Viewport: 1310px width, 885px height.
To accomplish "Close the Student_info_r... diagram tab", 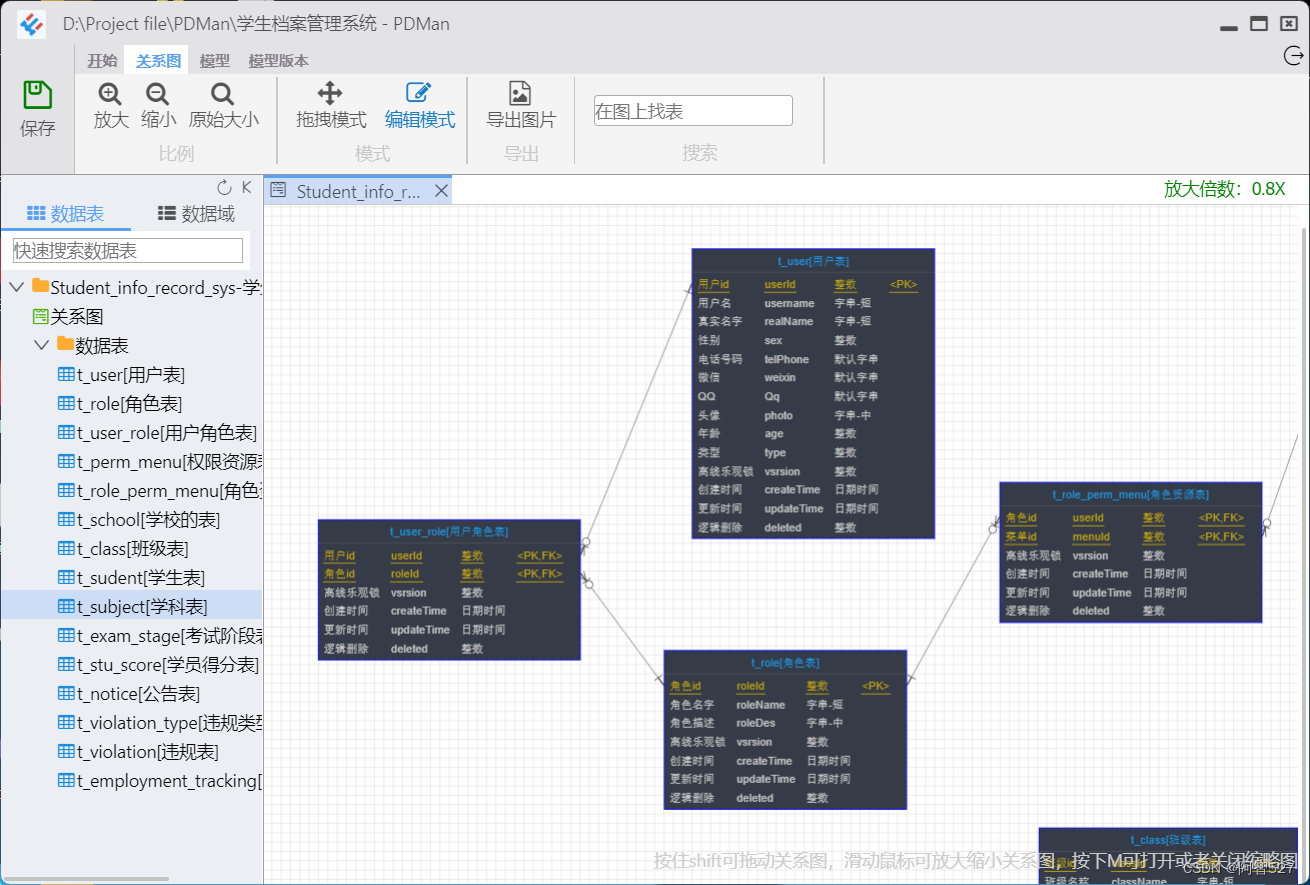I will tap(441, 191).
